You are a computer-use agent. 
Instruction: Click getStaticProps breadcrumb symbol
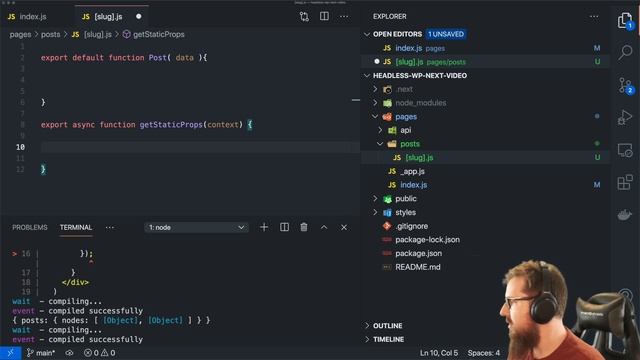pos(158,34)
